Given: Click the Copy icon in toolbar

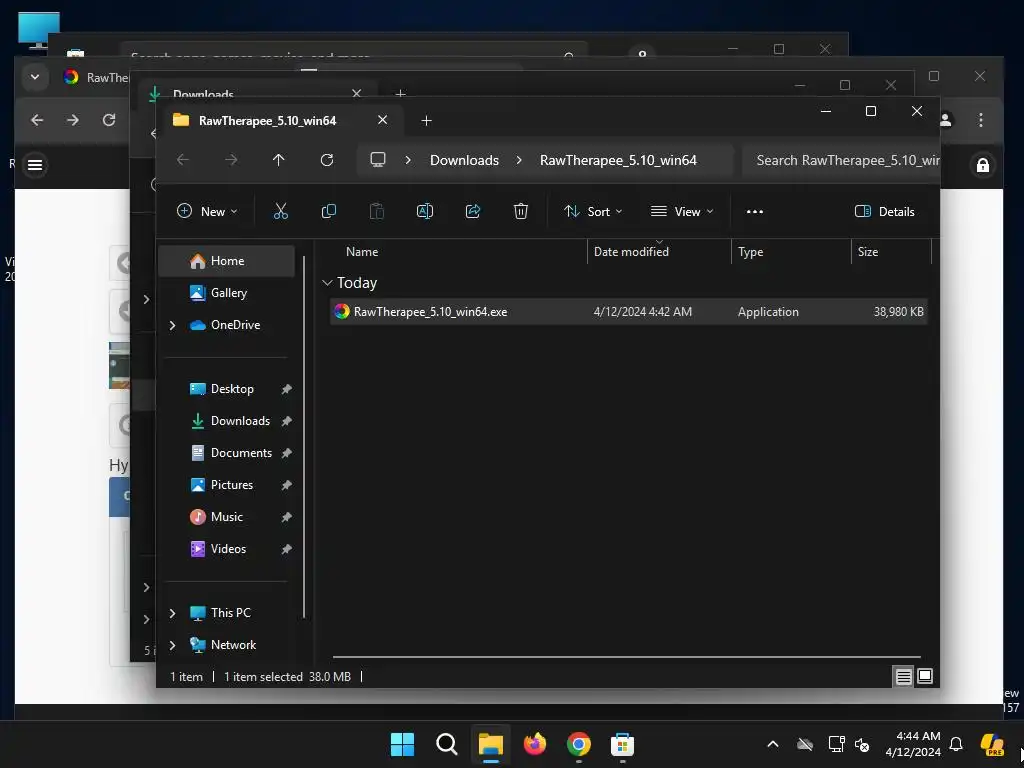Looking at the screenshot, I should coord(328,211).
